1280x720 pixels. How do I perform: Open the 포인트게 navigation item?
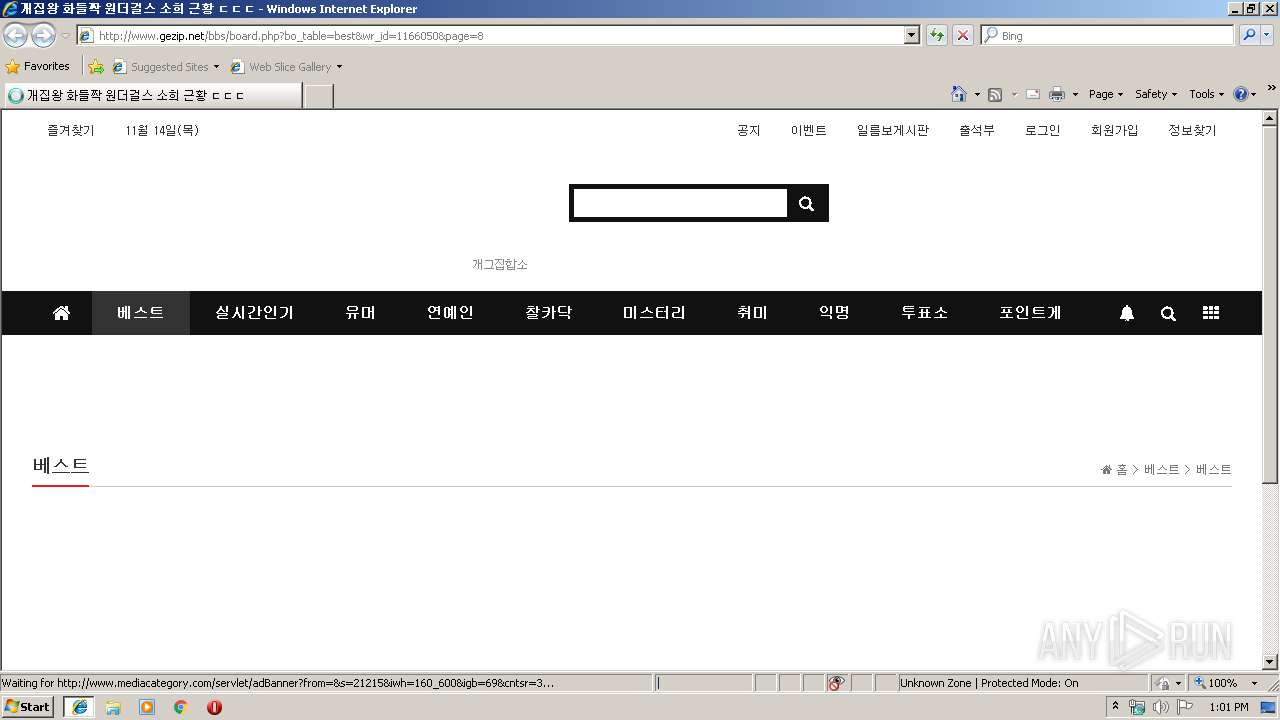1030,313
